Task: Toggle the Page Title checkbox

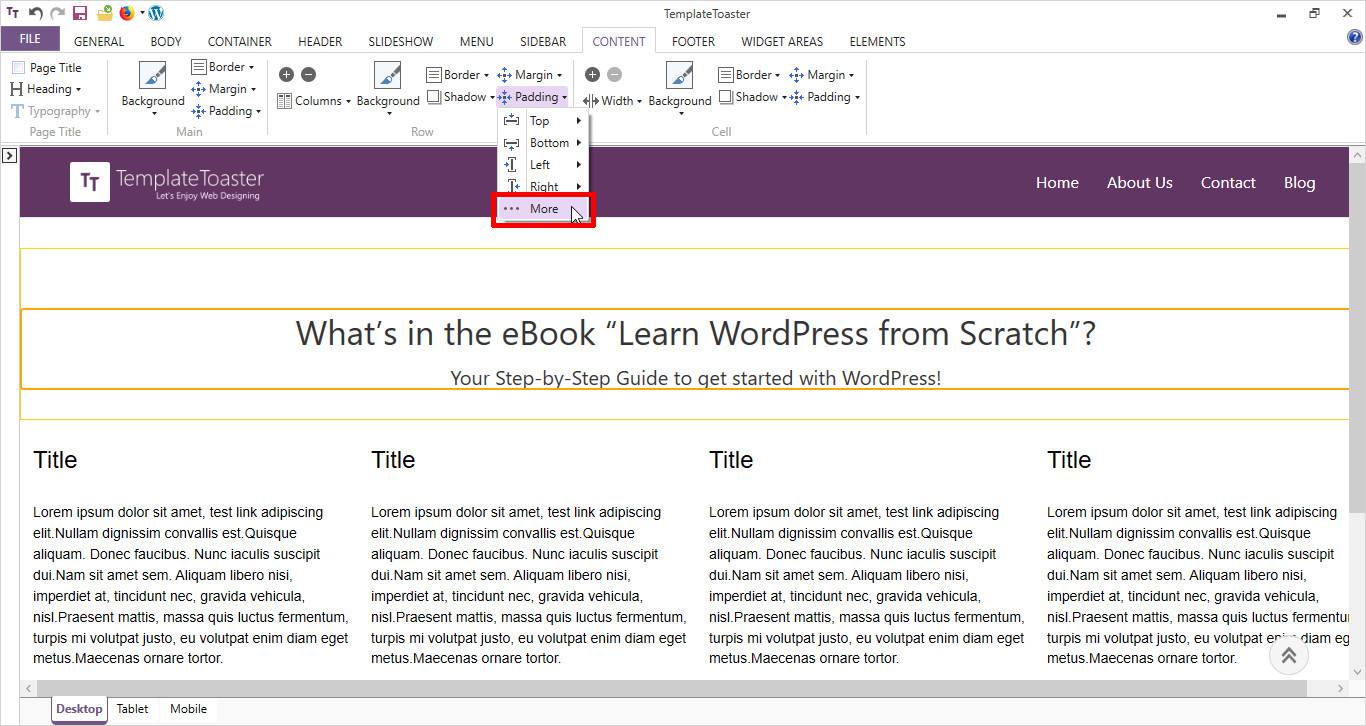Action: coord(19,68)
